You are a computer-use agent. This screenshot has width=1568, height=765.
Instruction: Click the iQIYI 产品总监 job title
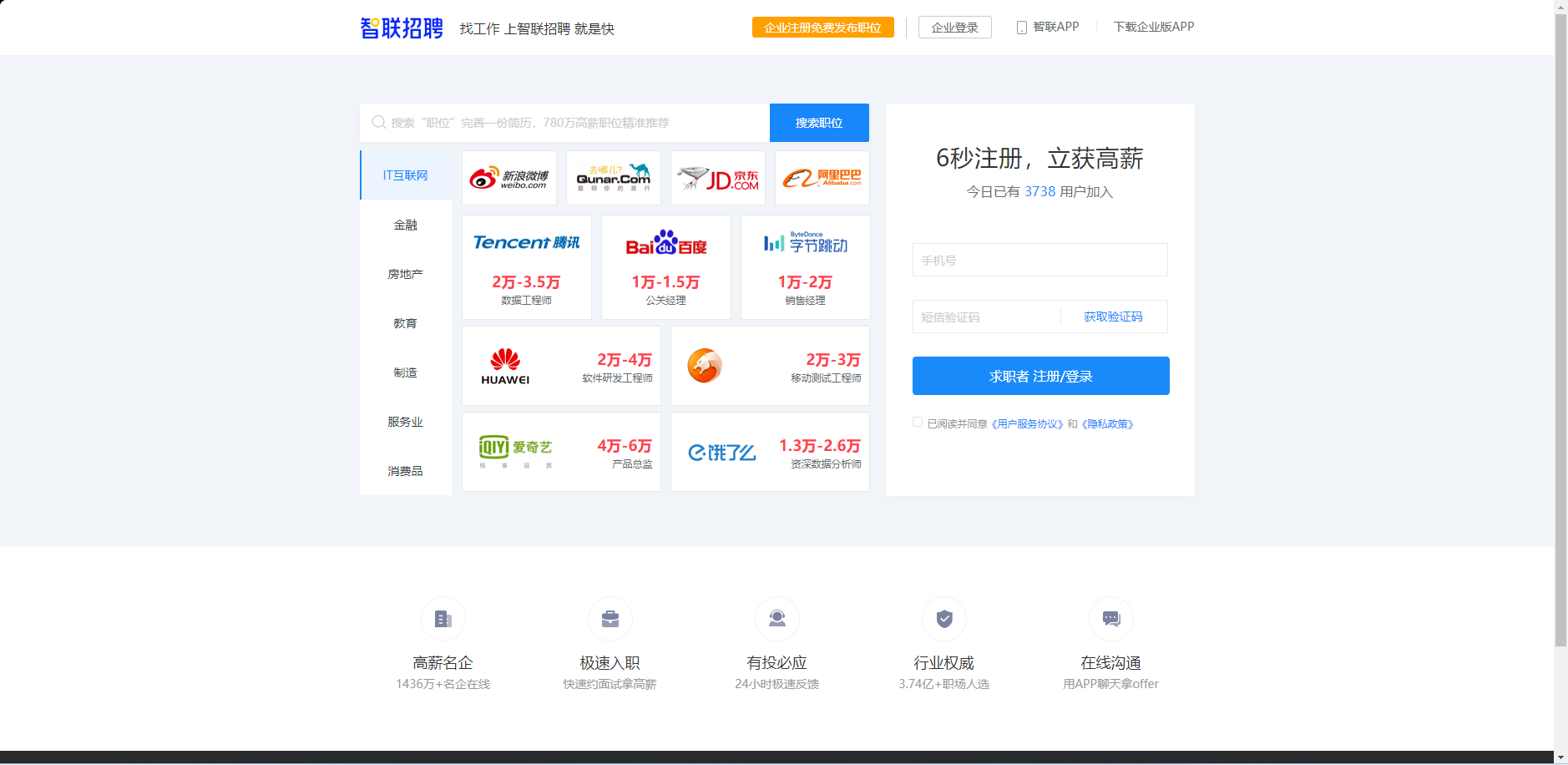click(x=632, y=464)
